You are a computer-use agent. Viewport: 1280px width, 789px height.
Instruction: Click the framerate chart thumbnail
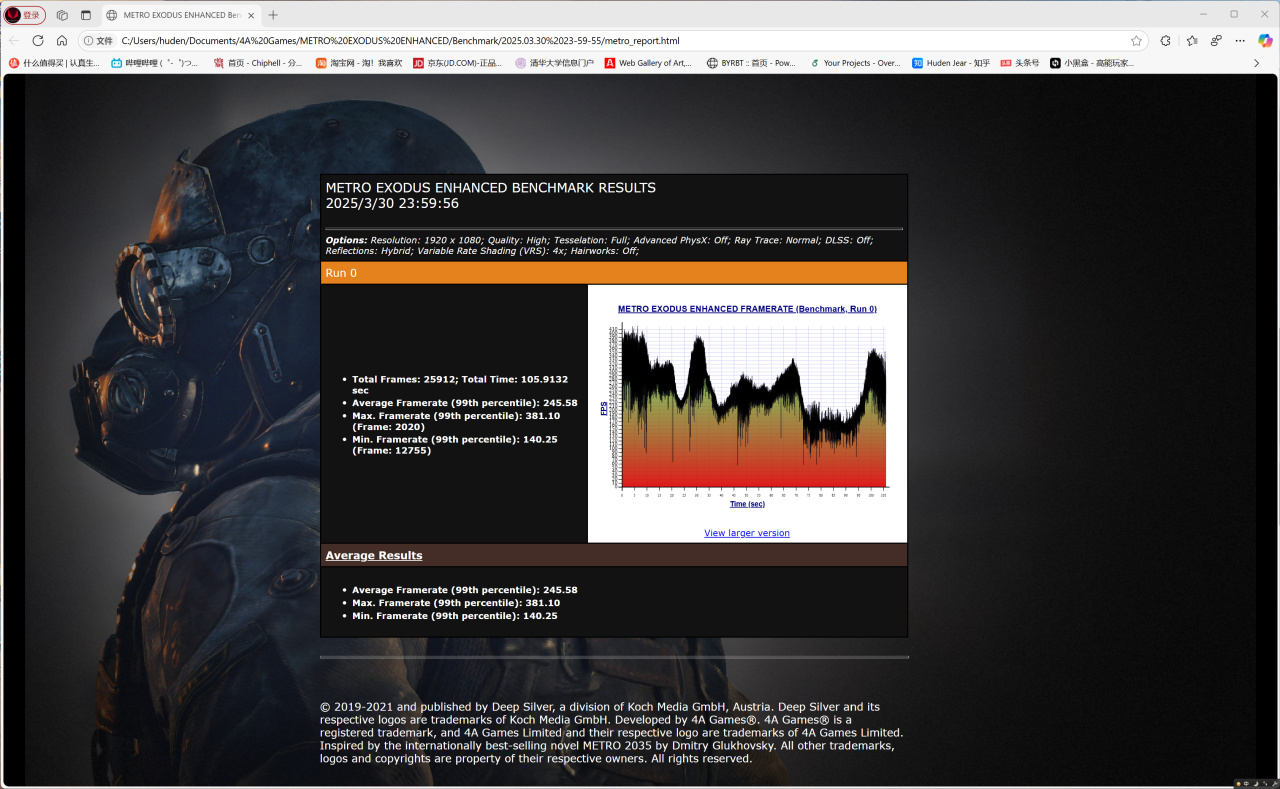point(746,408)
